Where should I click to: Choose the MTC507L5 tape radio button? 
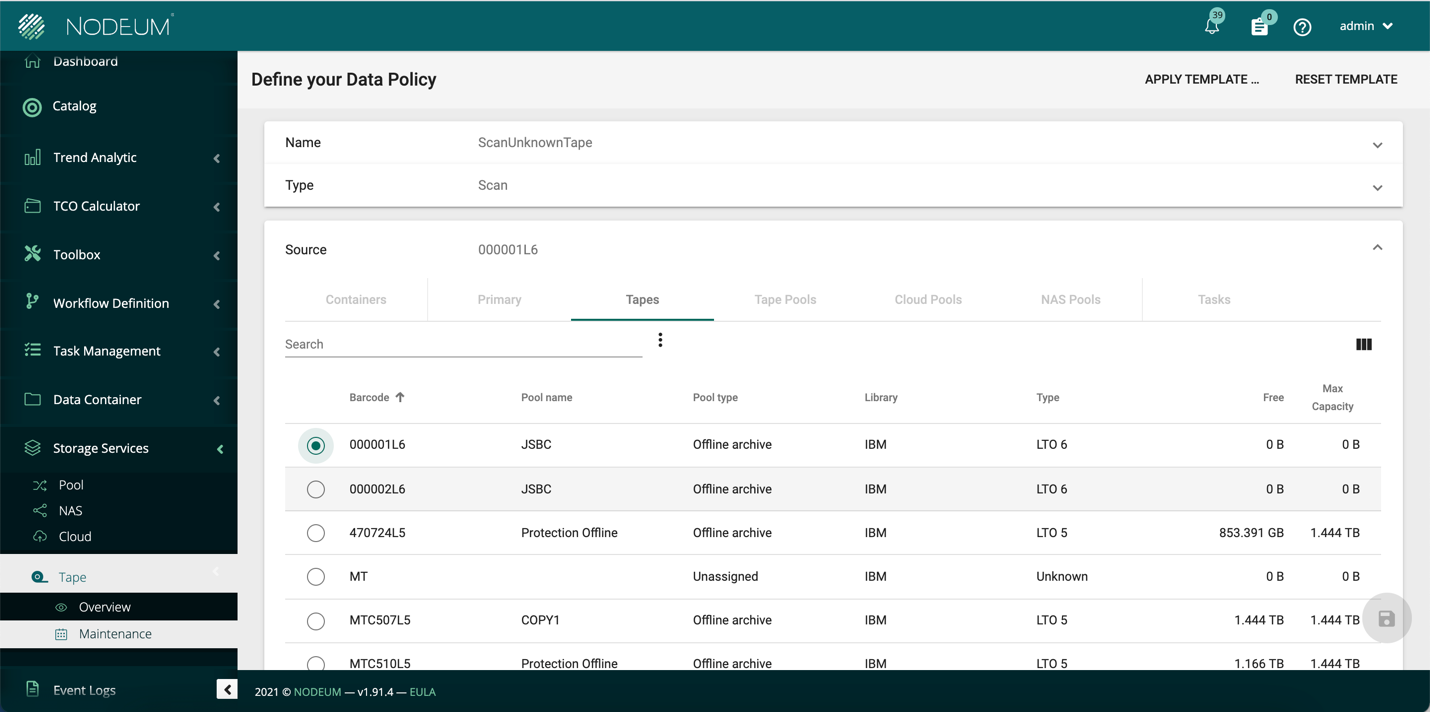coord(316,621)
